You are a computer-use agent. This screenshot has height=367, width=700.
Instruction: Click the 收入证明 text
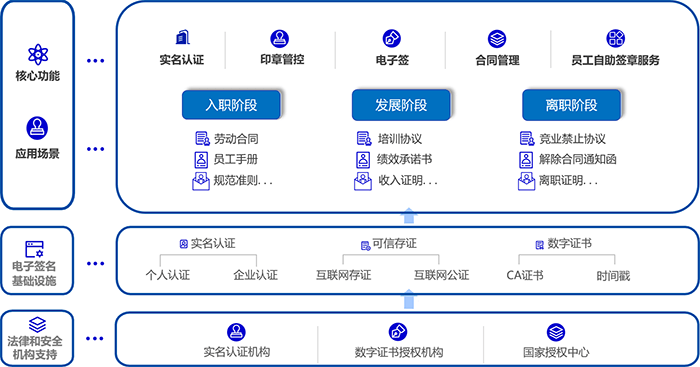coord(400,180)
